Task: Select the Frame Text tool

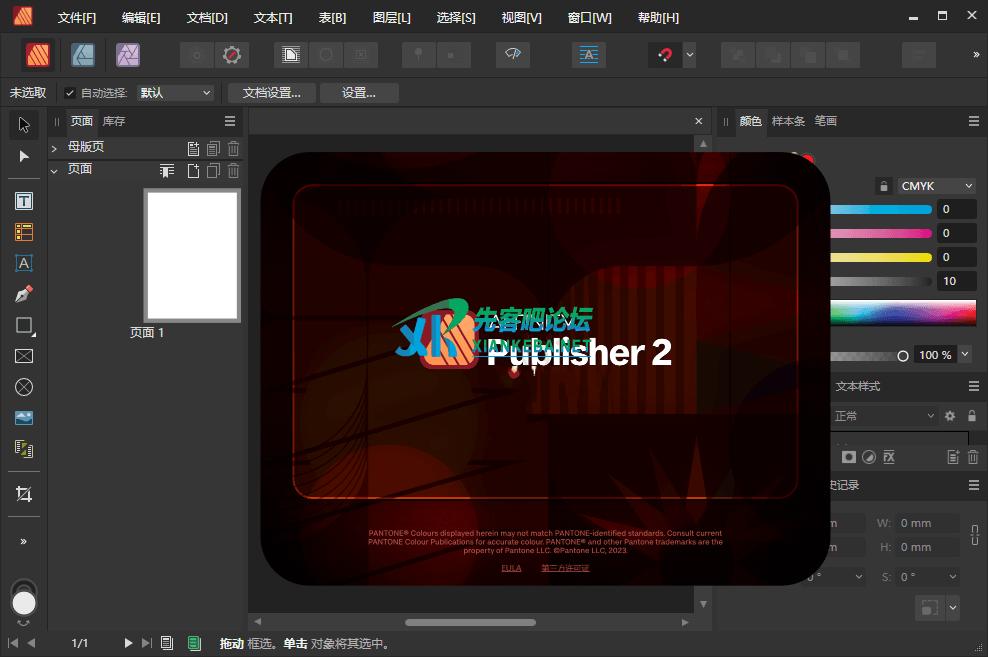Action: click(x=24, y=201)
